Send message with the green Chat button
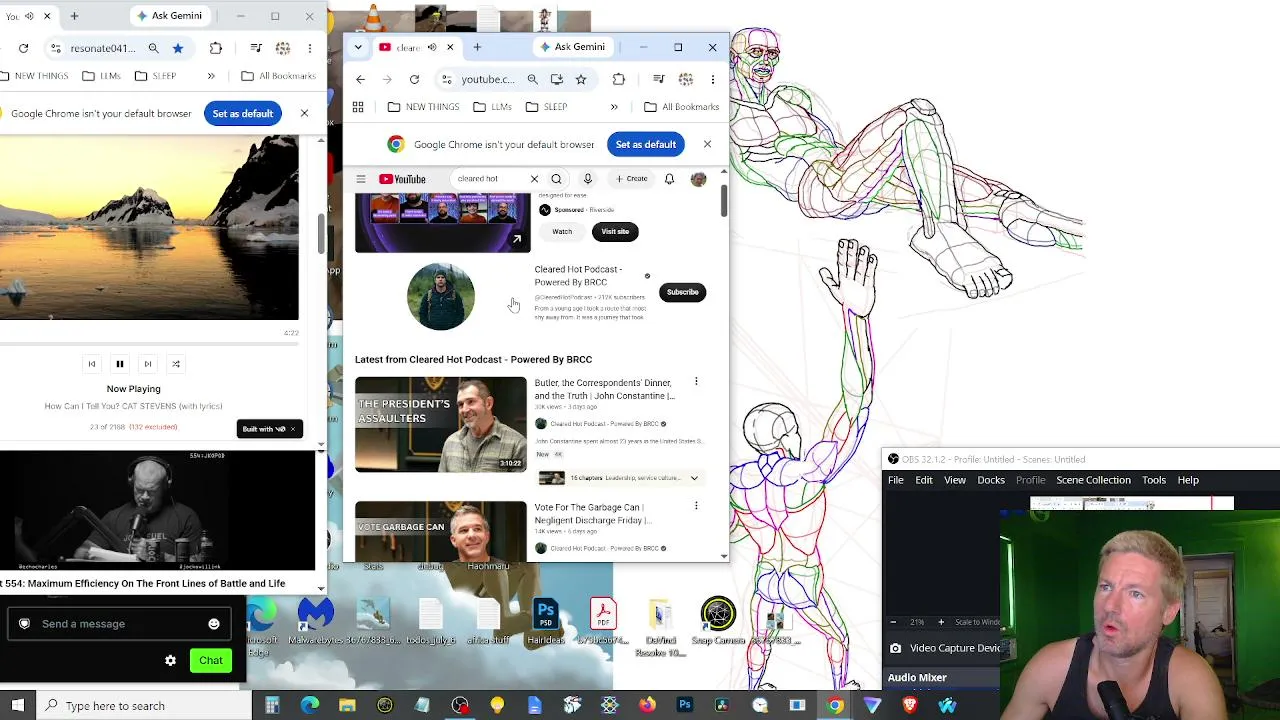This screenshot has width=1280, height=720. (211, 660)
